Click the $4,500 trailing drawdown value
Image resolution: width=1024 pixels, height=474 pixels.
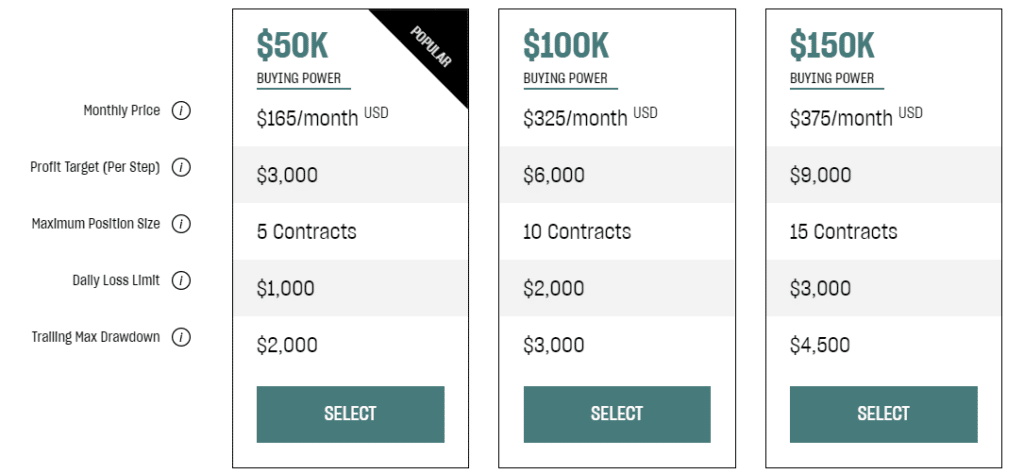(820, 345)
